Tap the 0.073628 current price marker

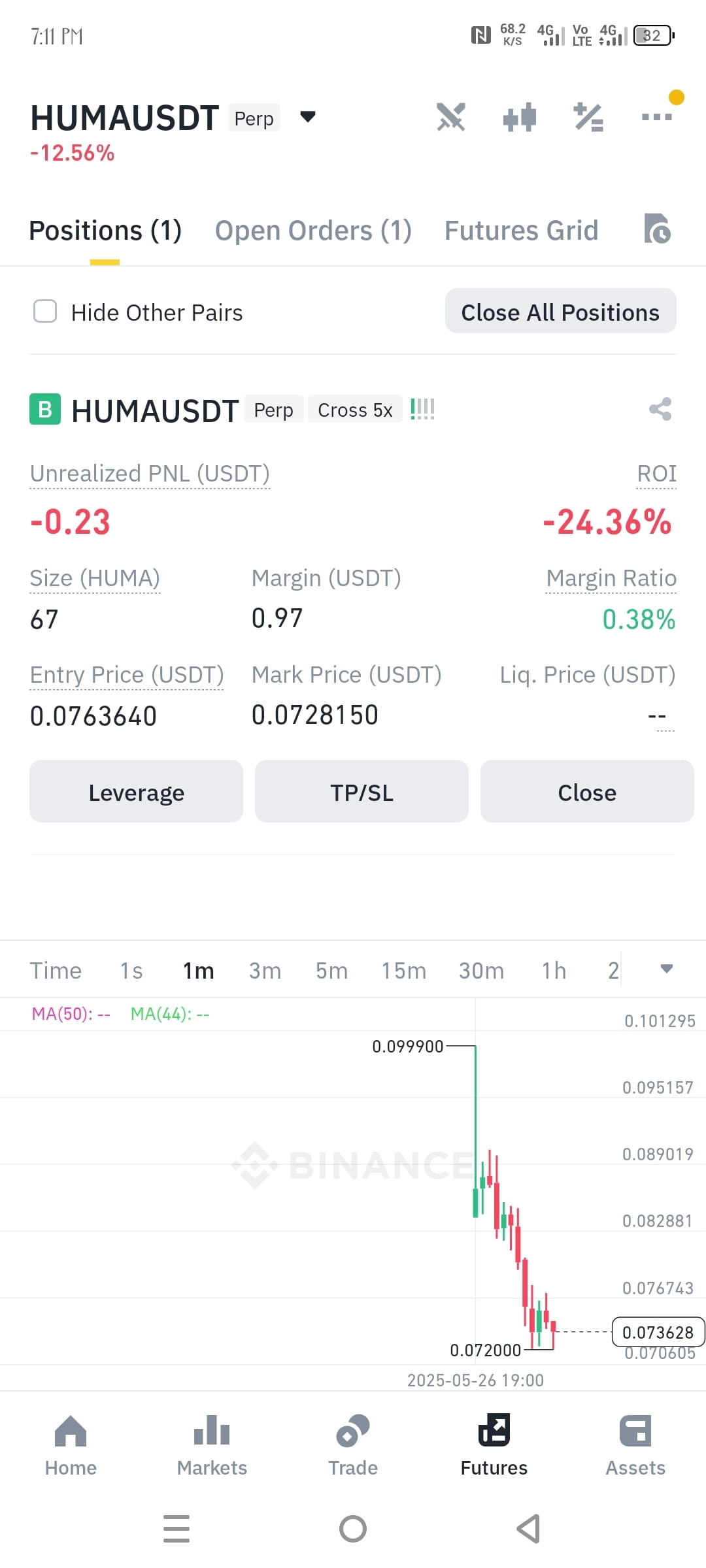tap(658, 1332)
